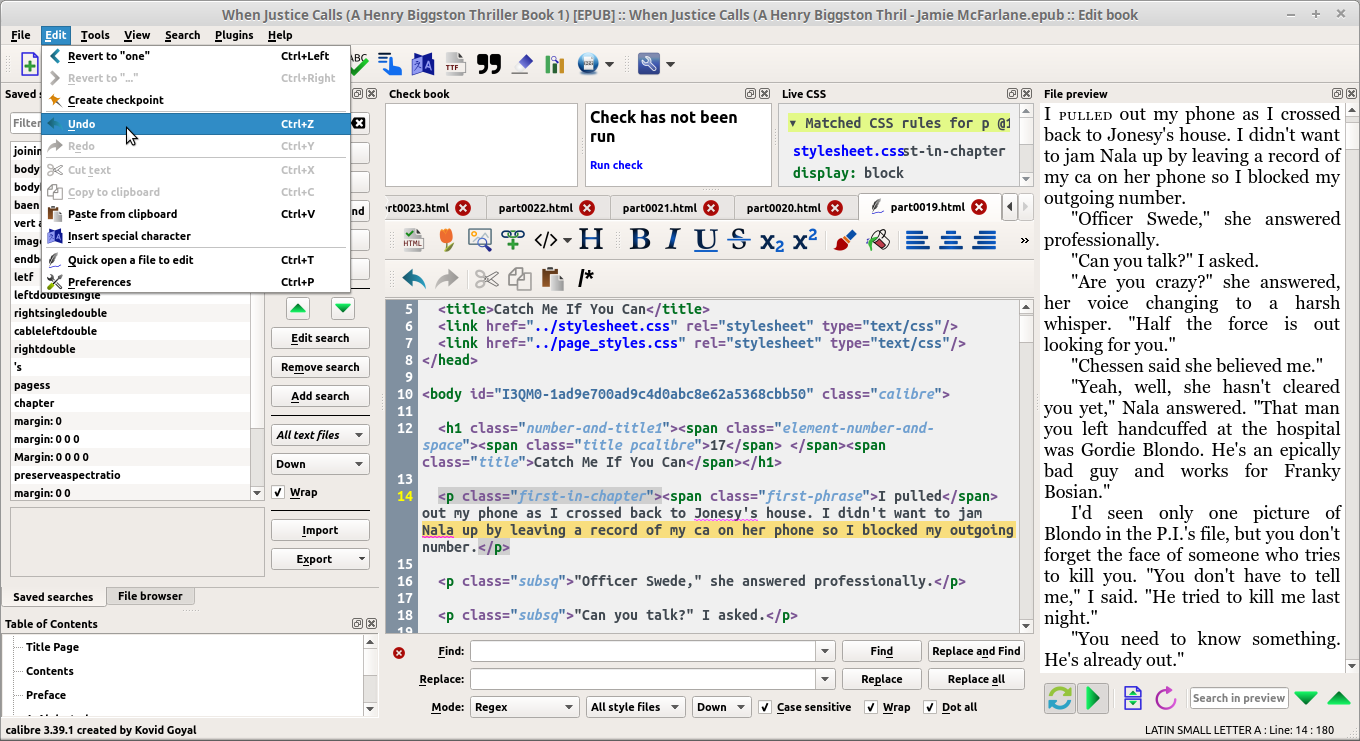Pick text color with the paintbrush icon

(x=844, y=240)
